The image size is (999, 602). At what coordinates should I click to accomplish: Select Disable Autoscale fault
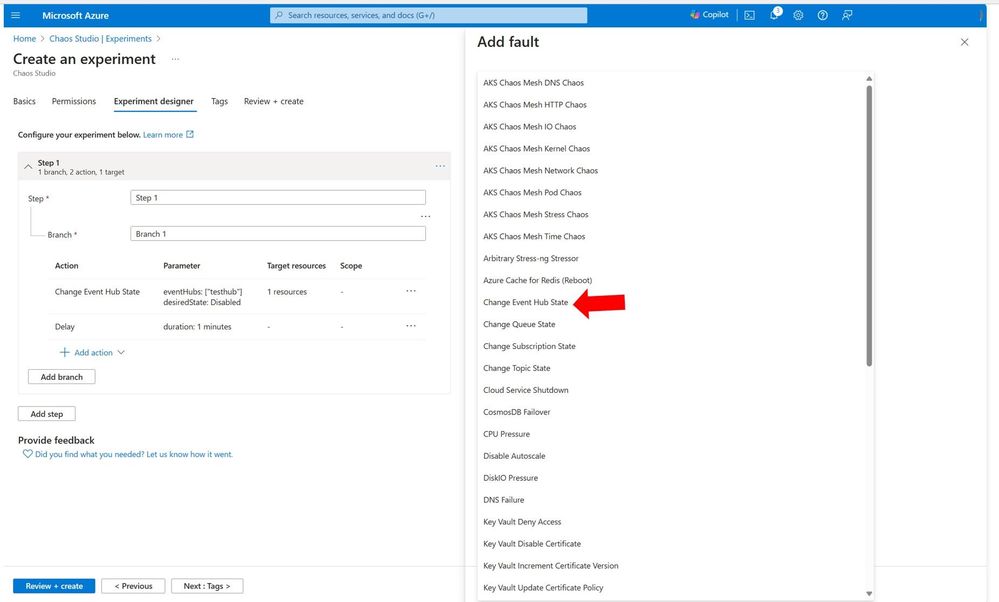[514, 456]
